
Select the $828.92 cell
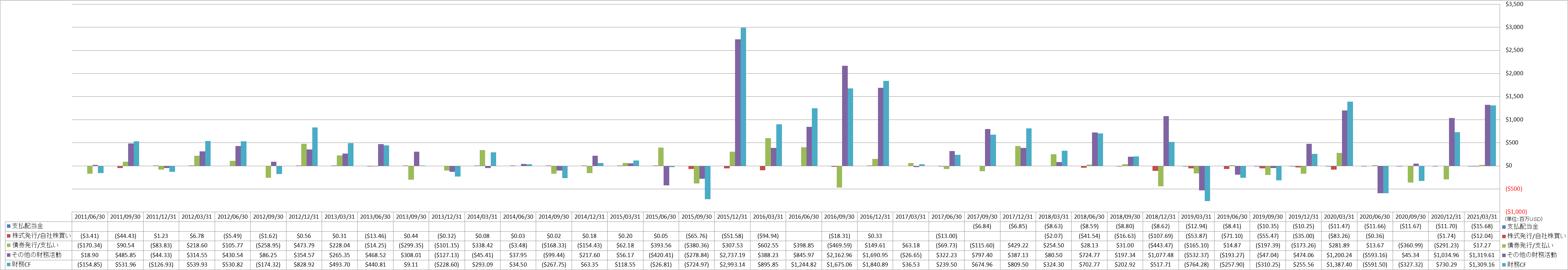pyautogui.click(x=304, y=265)
